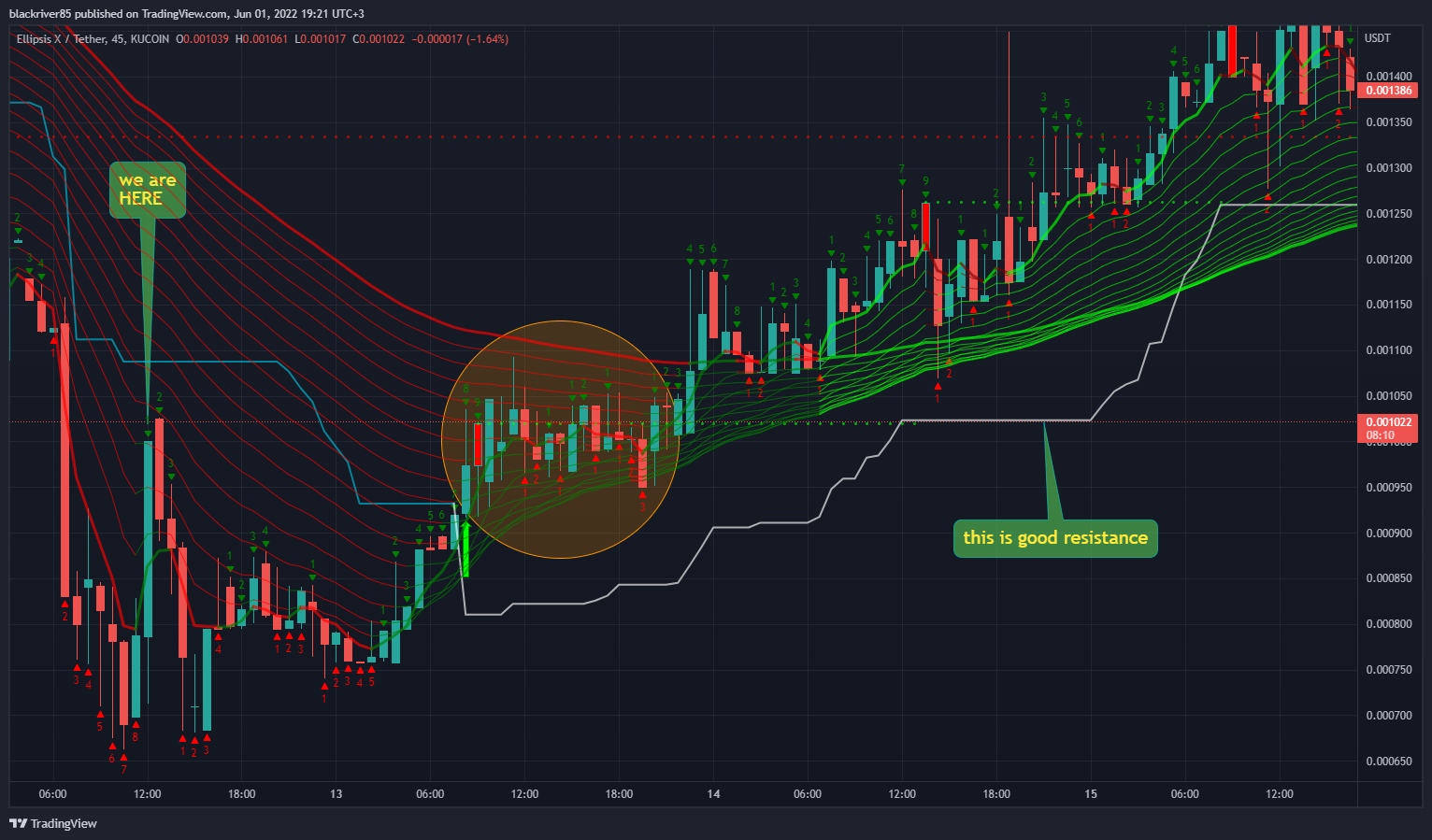
Task: Click the day 14 time axis label
Action: (x=713, y=794)
